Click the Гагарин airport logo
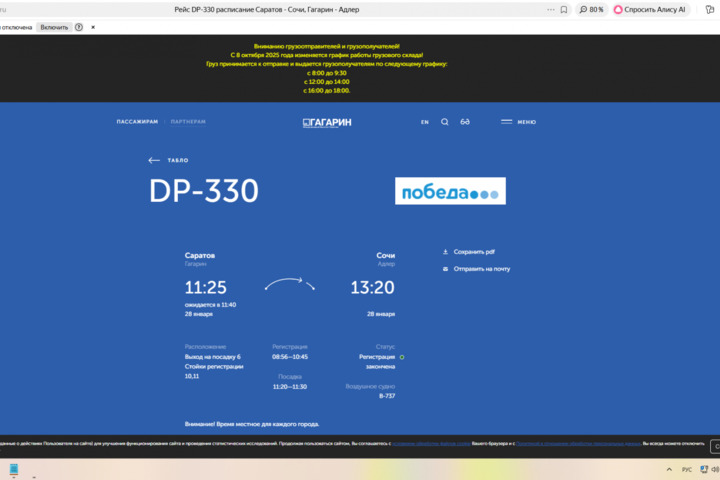Image resolution: width=720 pixels, height=480 pixels. 327,122
